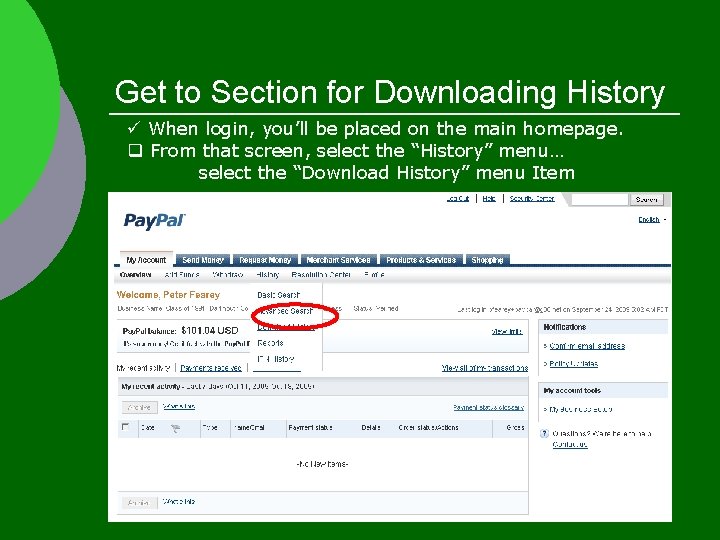Click the lower What's this link

[179, 501]
